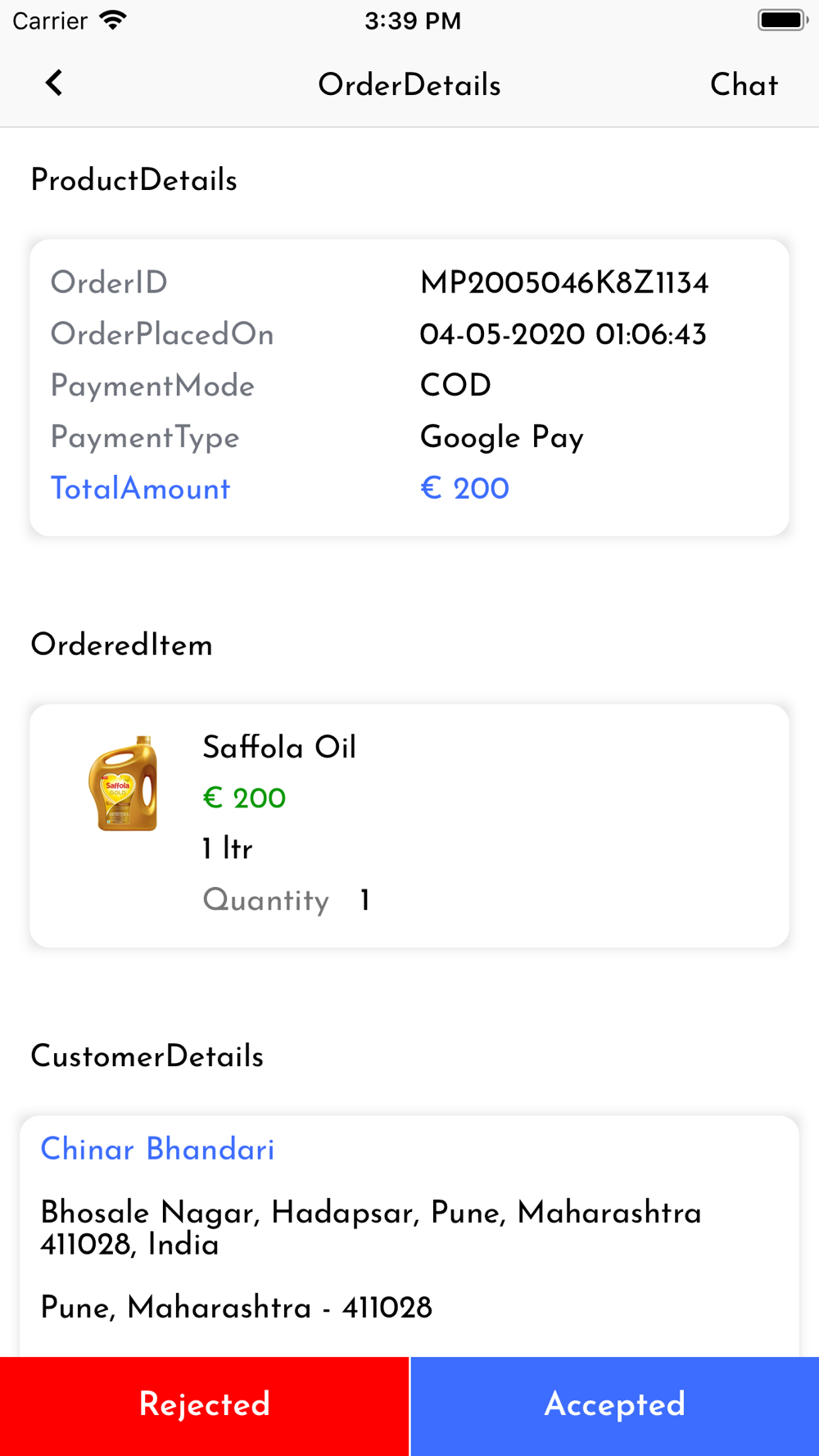Tap the green € 200 item price
The height and width of the screenshot is (1456, 819).
244,798
